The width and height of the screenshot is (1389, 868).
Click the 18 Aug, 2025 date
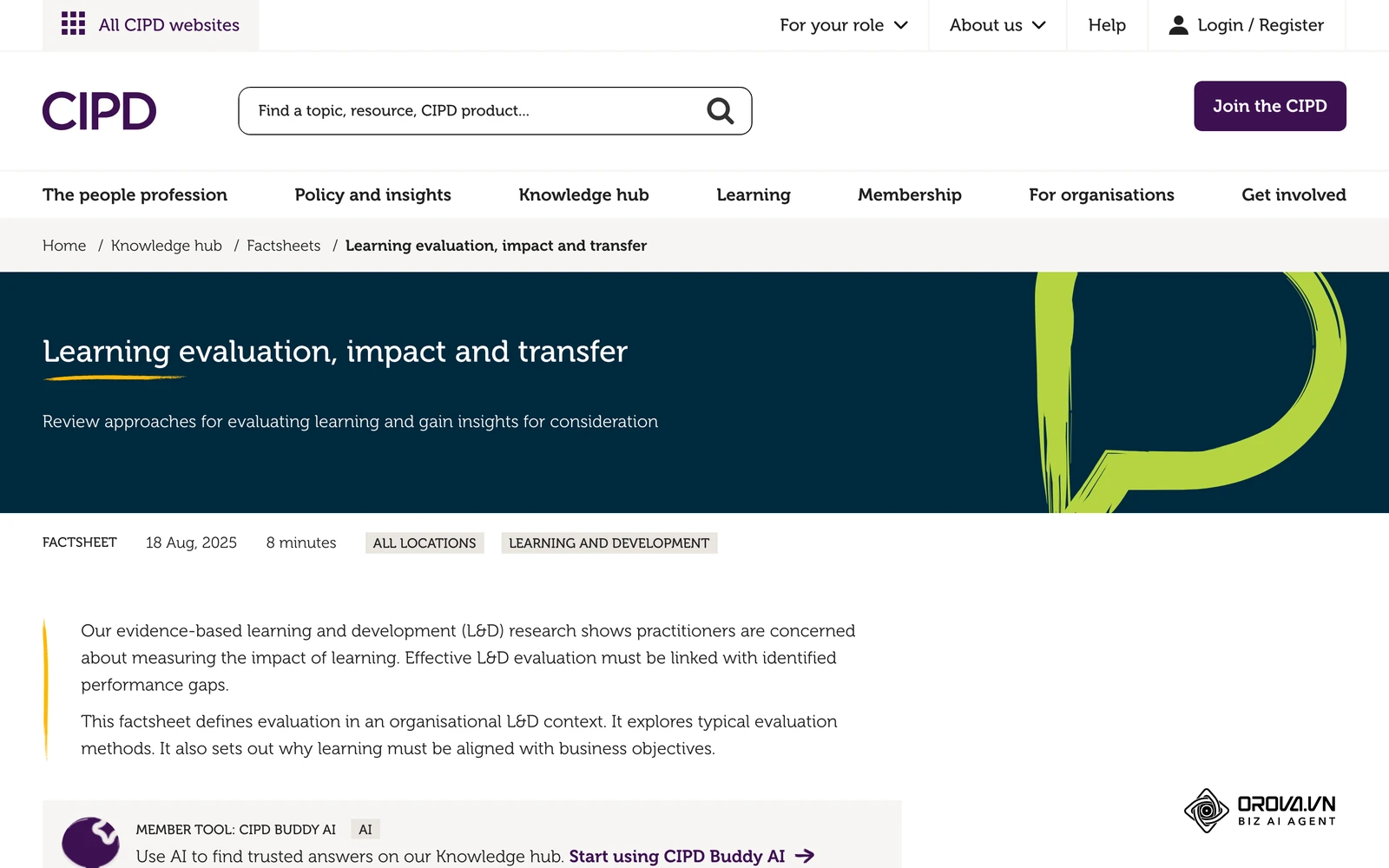click(191, 542)
